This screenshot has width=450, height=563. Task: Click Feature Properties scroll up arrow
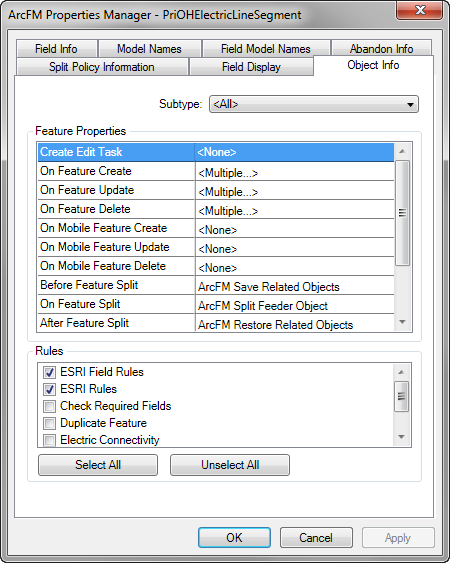[402, 151]
